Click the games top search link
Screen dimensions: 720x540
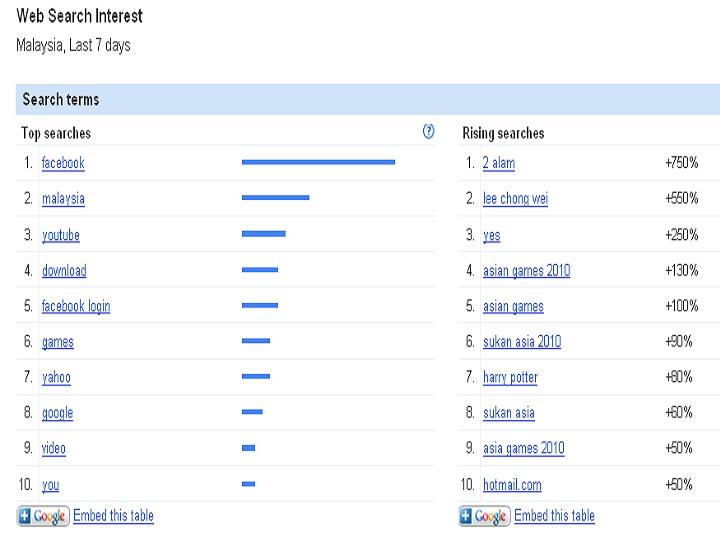(58, 342)
